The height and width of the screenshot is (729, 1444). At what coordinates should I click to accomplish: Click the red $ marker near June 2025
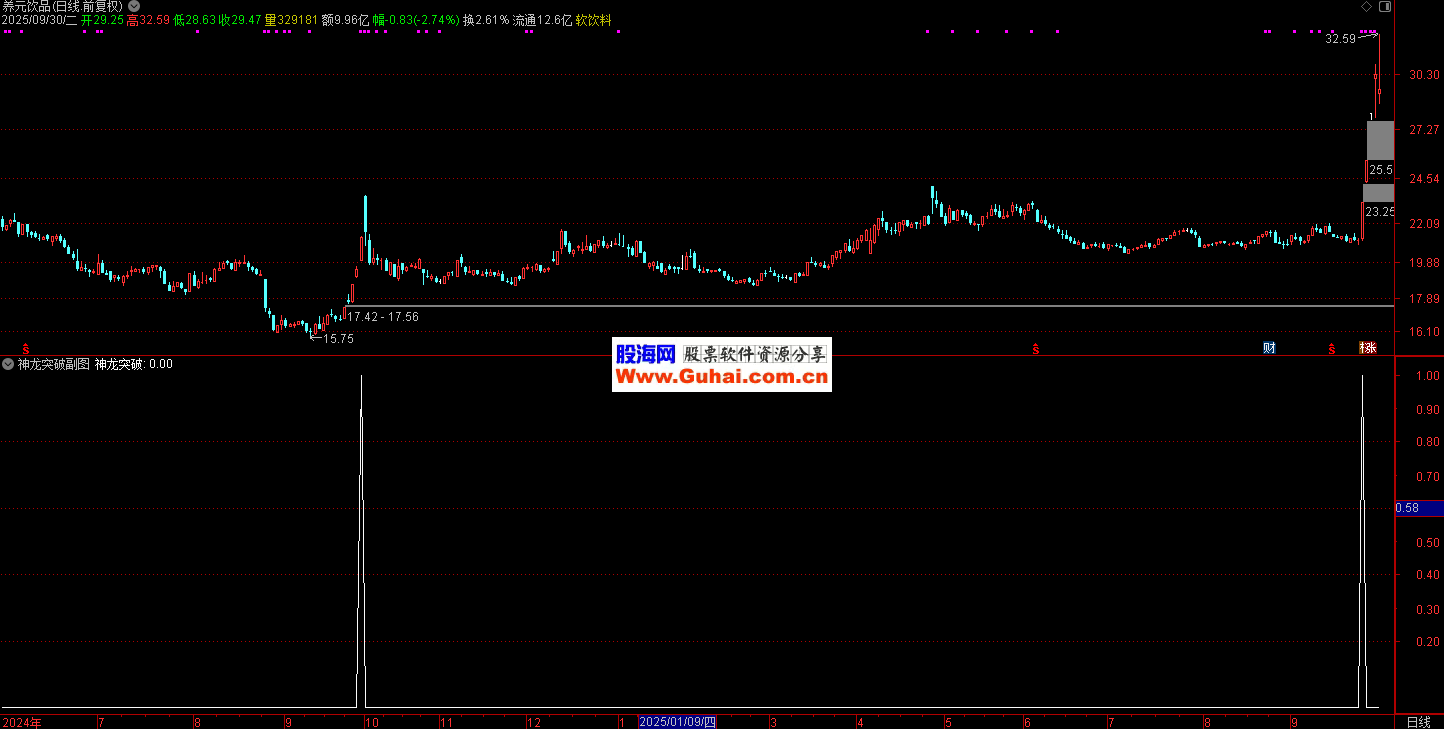pyautogui.click(x=1037, y=349)
